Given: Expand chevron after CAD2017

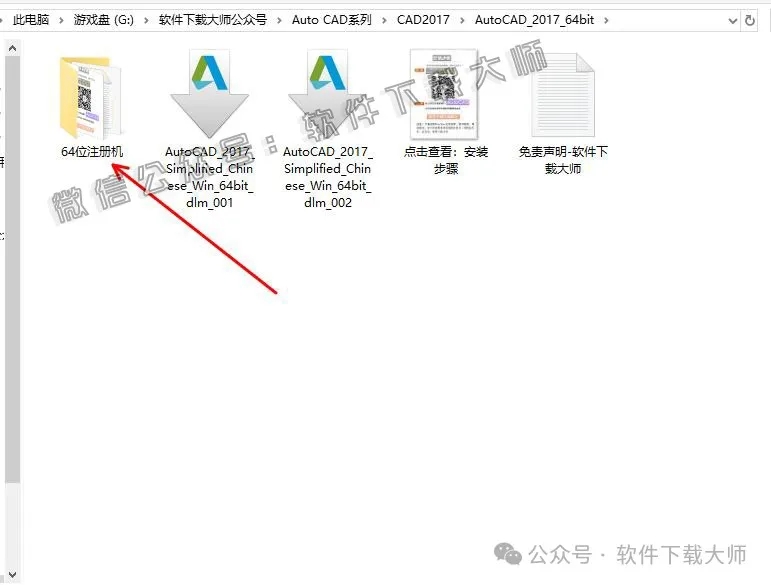Looking at the screenshot, I should coord(462,21).
